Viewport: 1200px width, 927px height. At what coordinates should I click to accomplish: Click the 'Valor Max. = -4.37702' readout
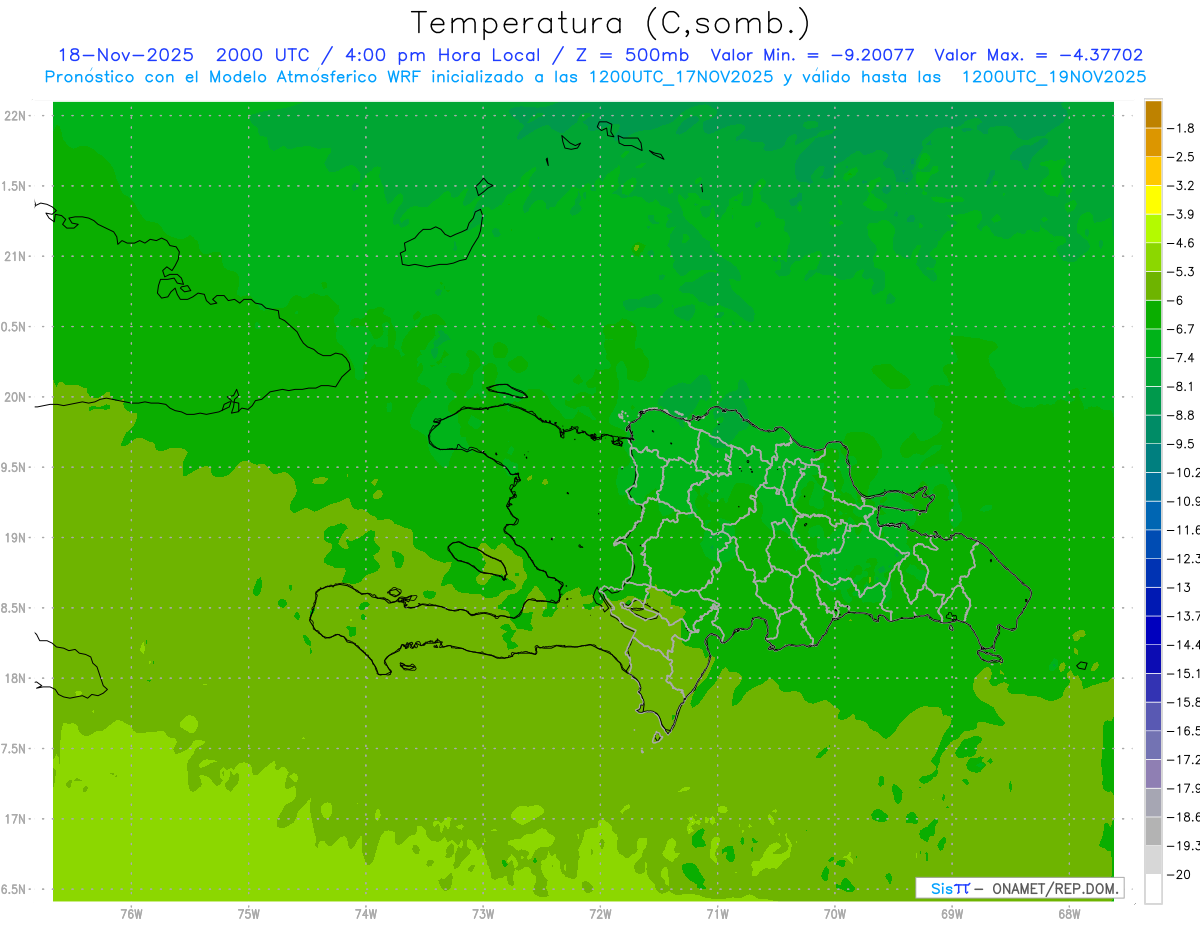pyautogui.click(x=1039, y=55)
